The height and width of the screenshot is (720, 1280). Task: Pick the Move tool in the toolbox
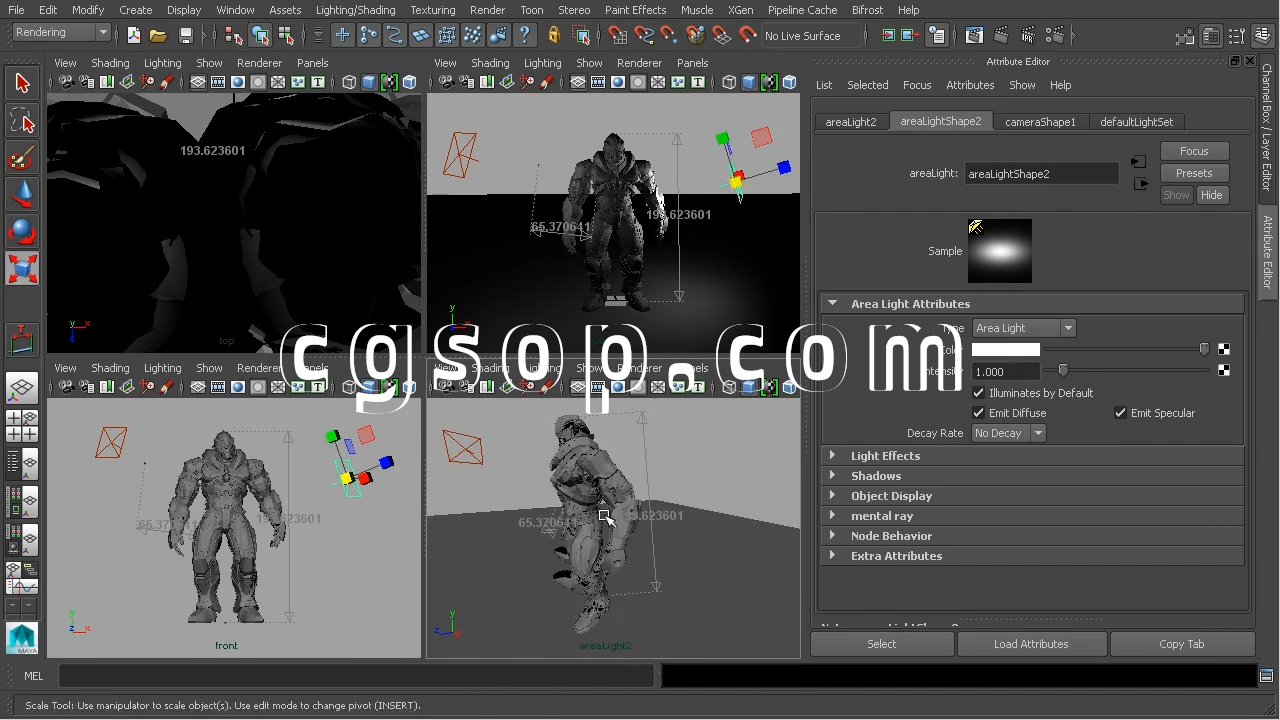[22, 196]
